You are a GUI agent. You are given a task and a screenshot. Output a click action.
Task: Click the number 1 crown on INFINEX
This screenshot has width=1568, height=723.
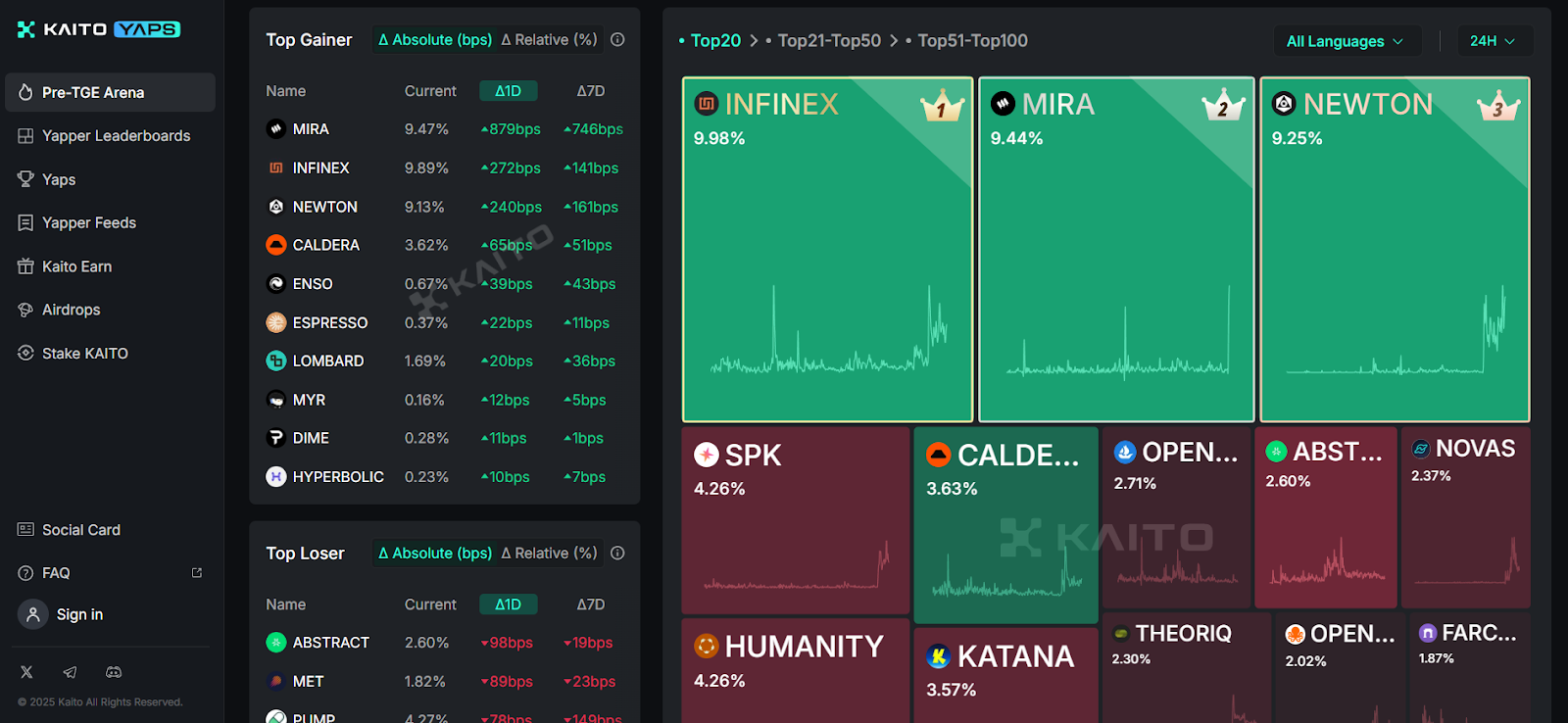click(x=942, y=106)
